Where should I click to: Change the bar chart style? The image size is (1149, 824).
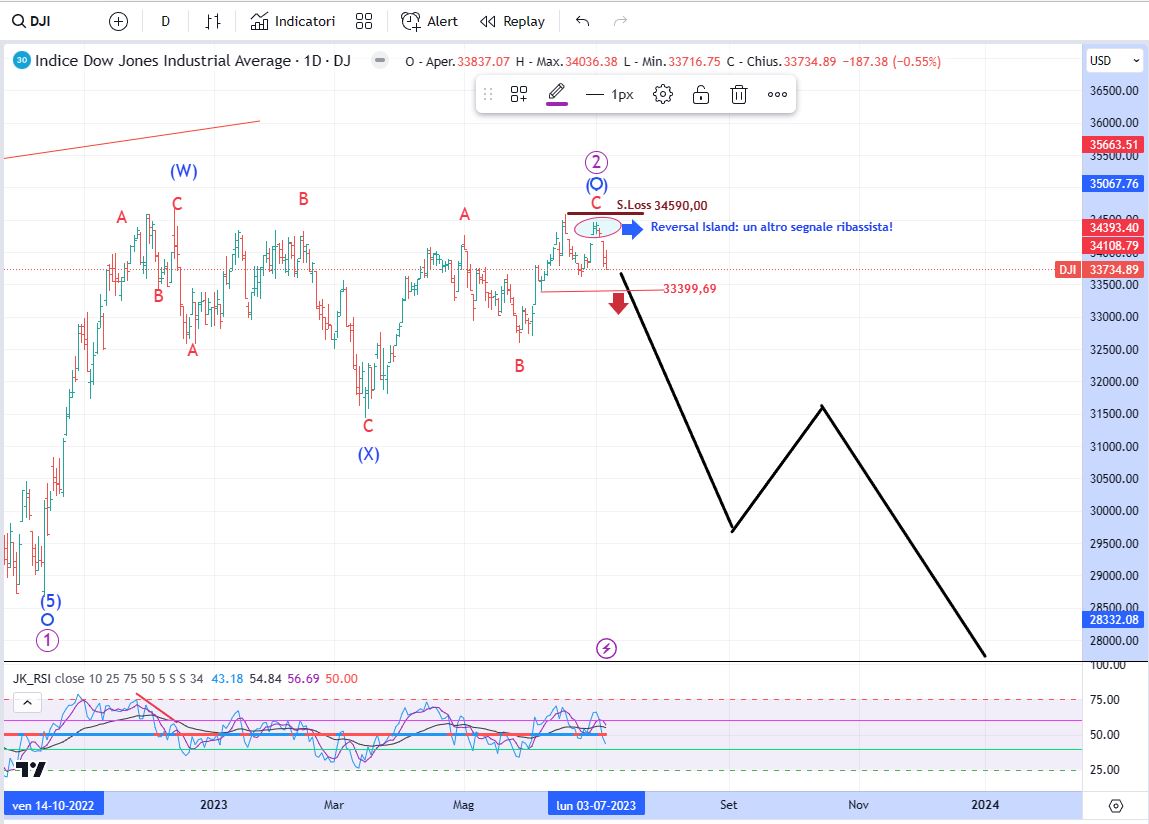pyautogui.click(x=213, y=21)
